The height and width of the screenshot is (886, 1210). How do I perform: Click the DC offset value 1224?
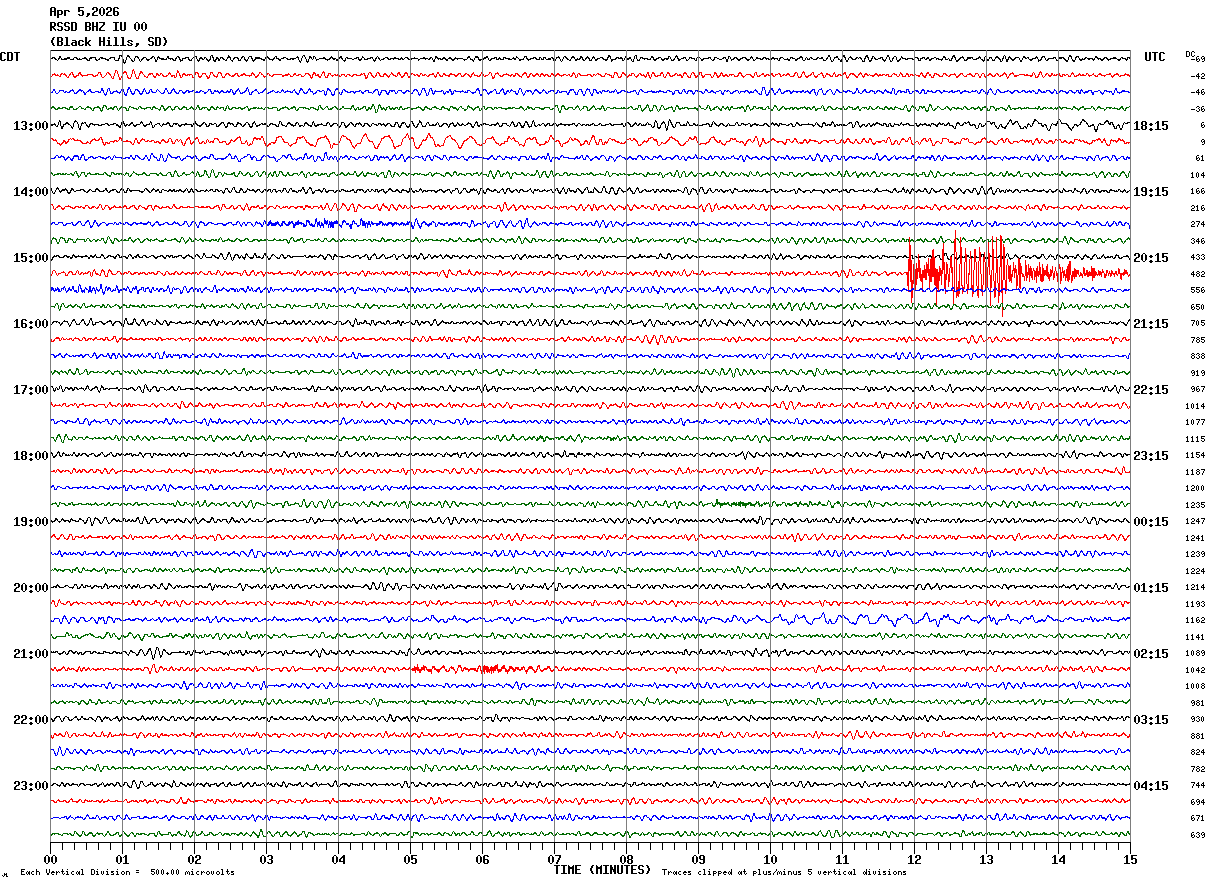click(x=1196, y=571)
